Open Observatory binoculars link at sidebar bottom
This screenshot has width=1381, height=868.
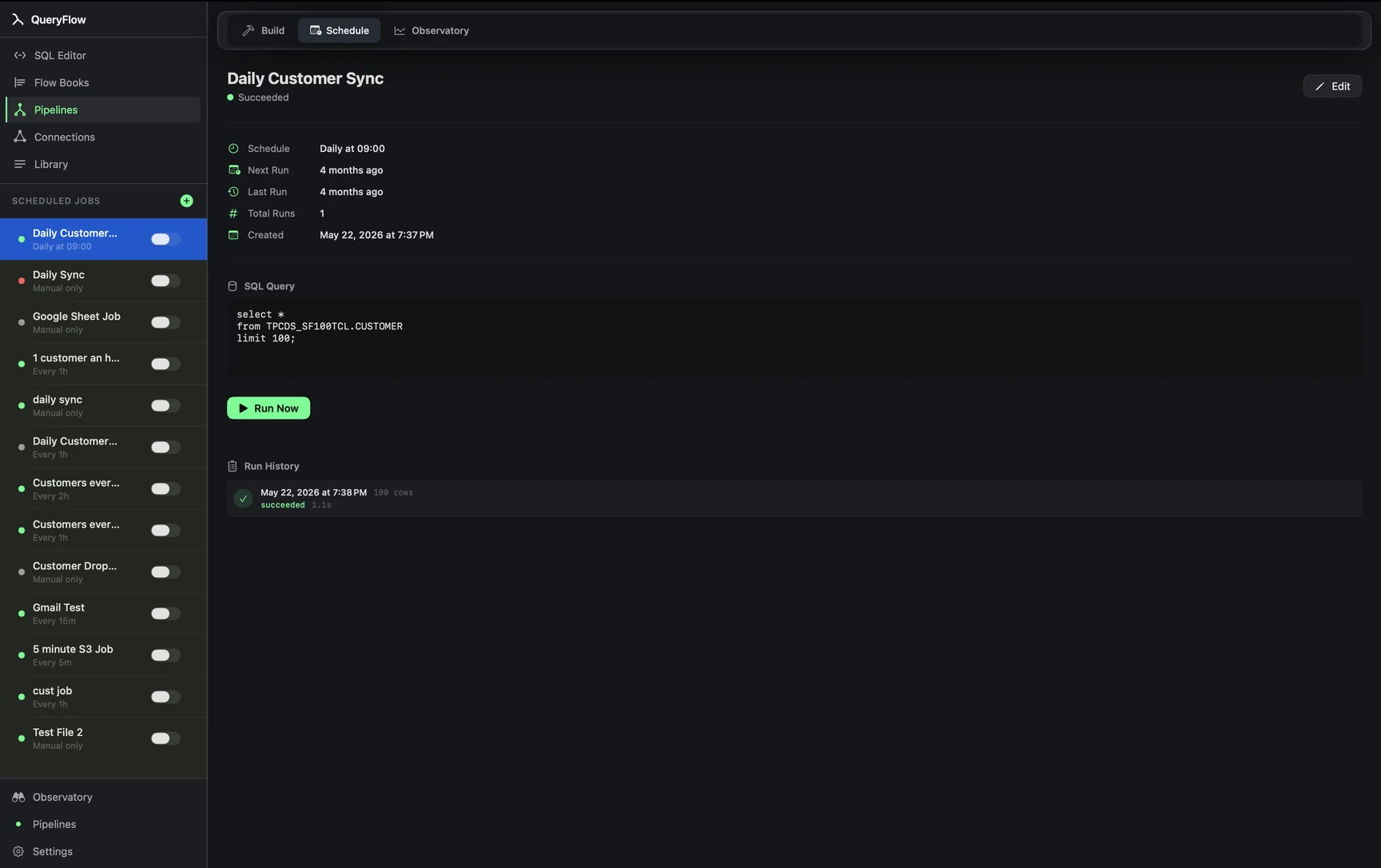coord(103,797)
